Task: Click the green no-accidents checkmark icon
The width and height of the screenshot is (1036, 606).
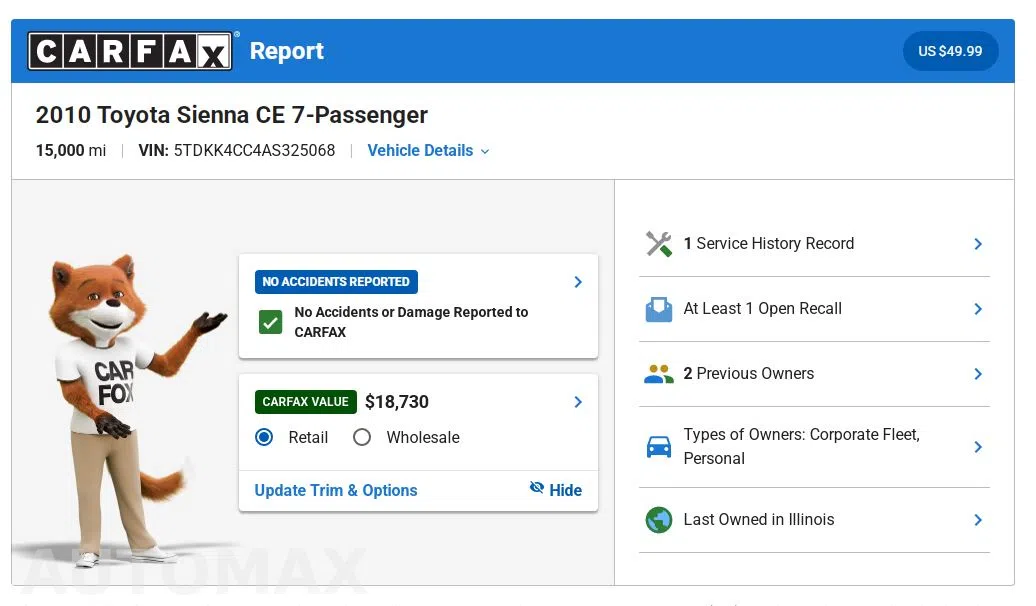Action: click(x=270, y=322)
